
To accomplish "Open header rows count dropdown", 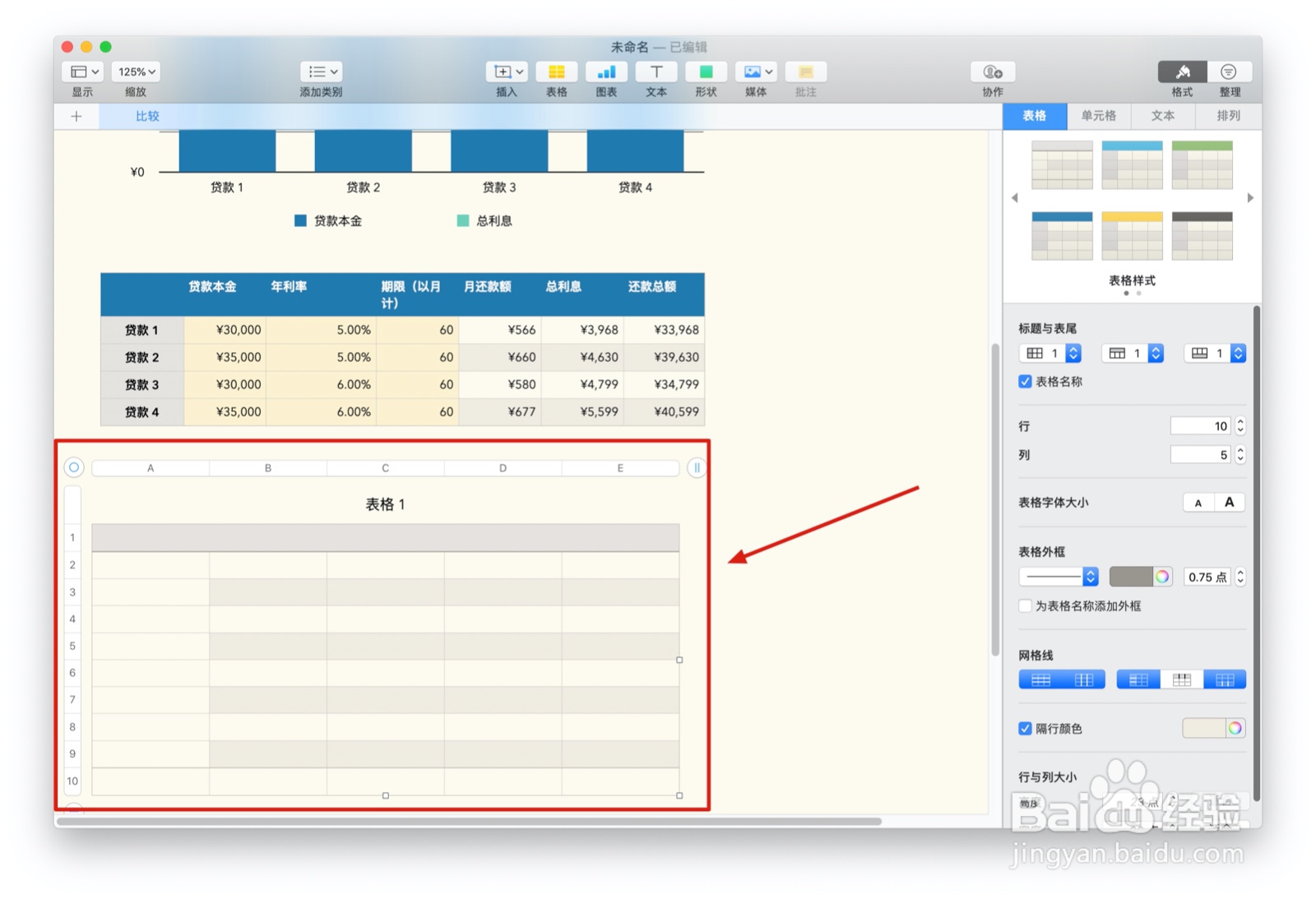I will click(x=1133, y=353).
